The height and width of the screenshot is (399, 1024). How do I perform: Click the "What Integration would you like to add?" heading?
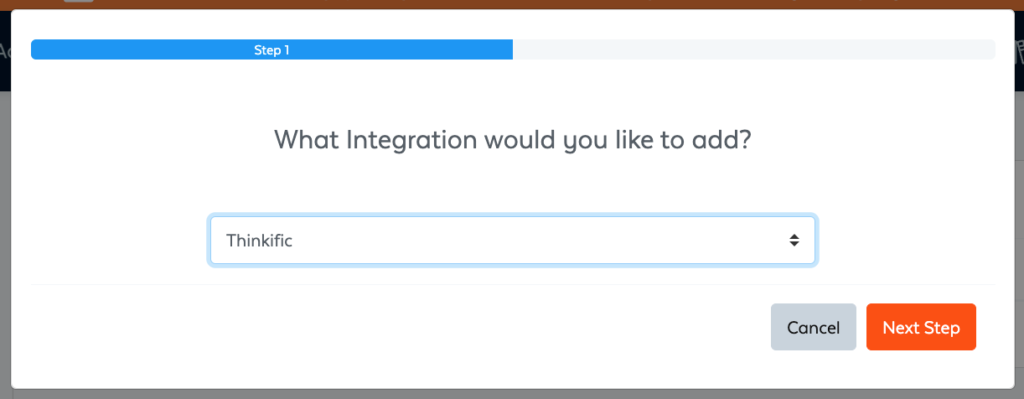point(513,140)
